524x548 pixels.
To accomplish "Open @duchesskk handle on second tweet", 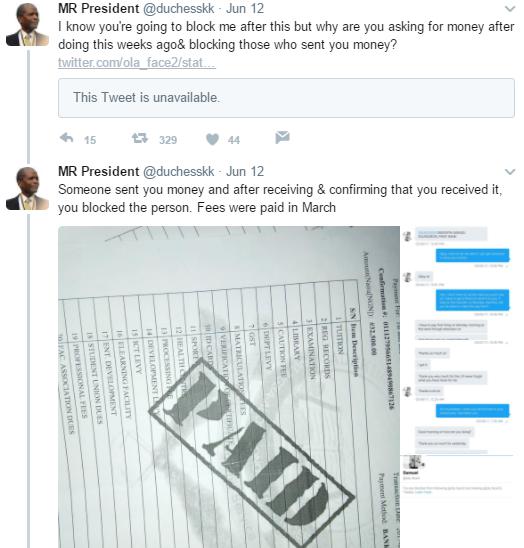I will coord(179,172).
